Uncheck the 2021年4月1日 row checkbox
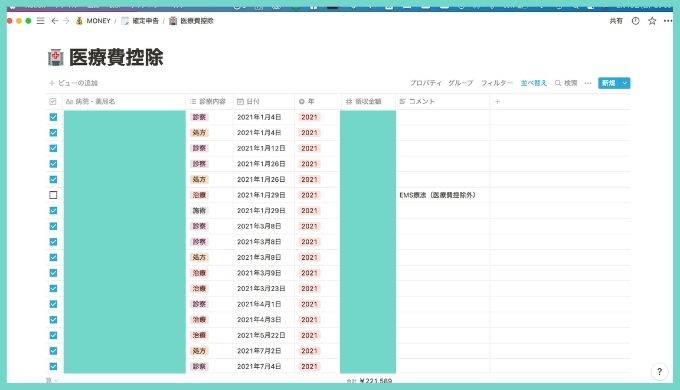 coord(53,304)
